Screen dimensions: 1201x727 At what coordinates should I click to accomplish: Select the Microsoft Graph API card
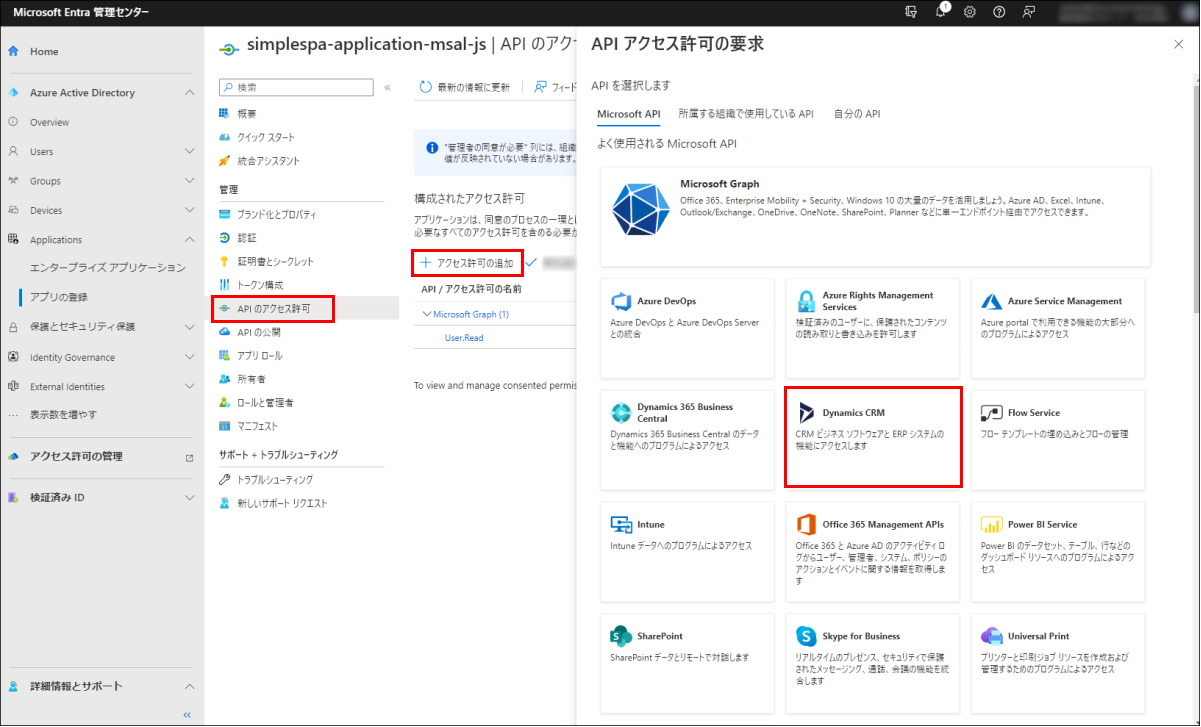(876, 217)
